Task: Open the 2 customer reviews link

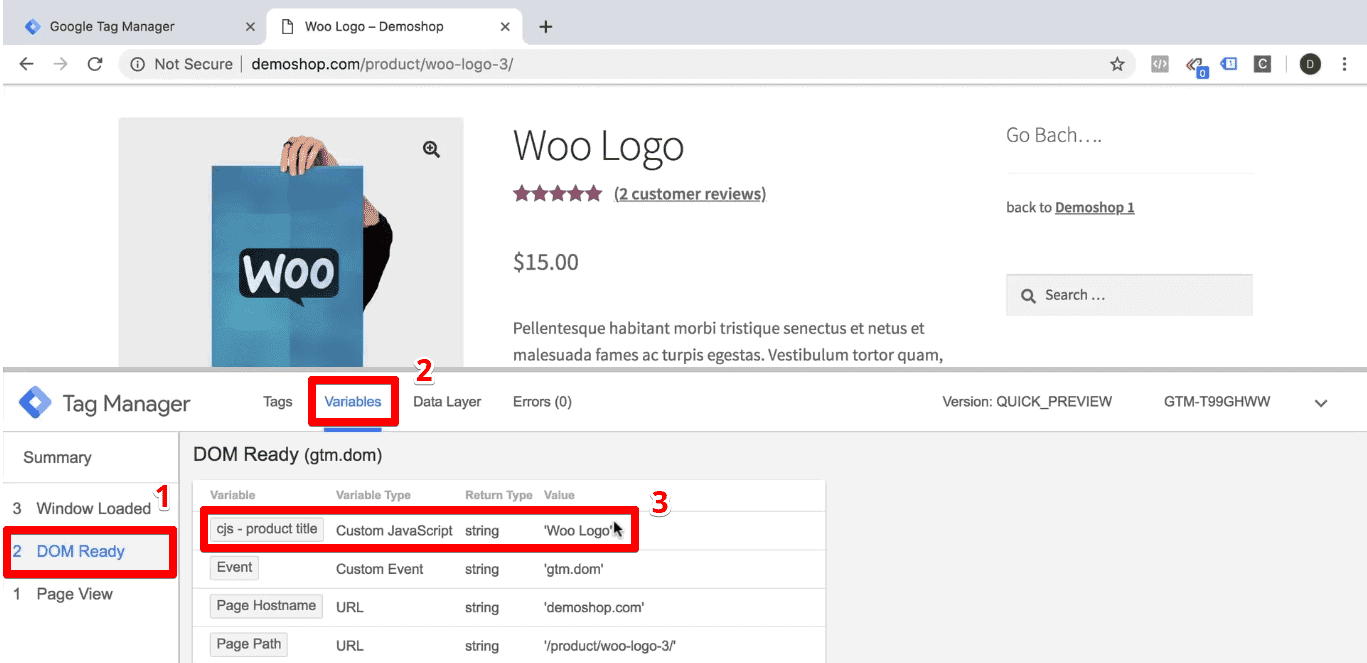Action: coord(689,193)
